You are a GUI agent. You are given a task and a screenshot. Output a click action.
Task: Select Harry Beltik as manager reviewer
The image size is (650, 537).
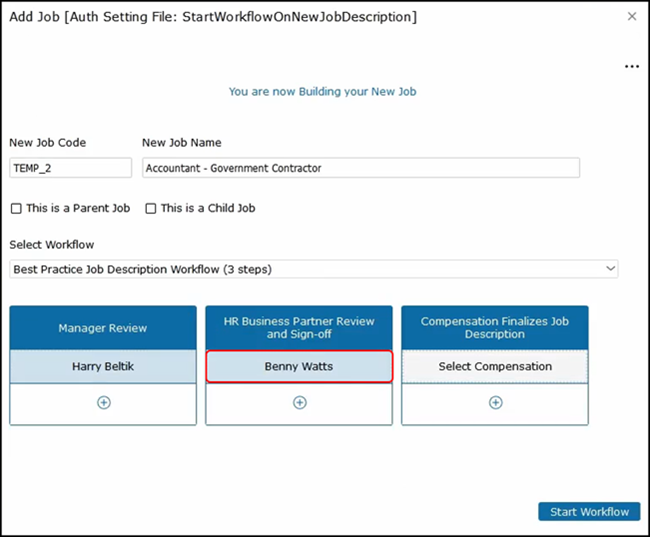pos(103,367)
